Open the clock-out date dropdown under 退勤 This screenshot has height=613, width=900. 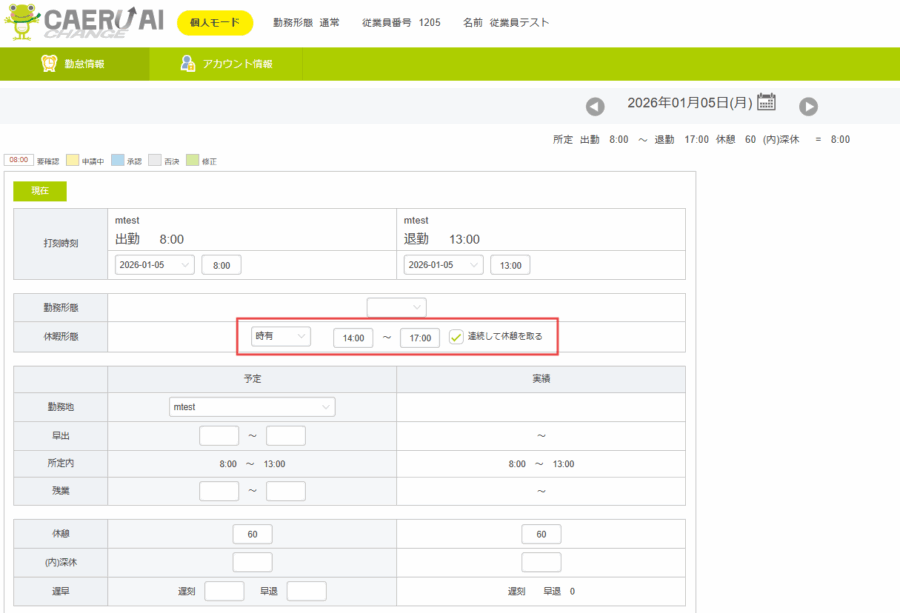443,265
